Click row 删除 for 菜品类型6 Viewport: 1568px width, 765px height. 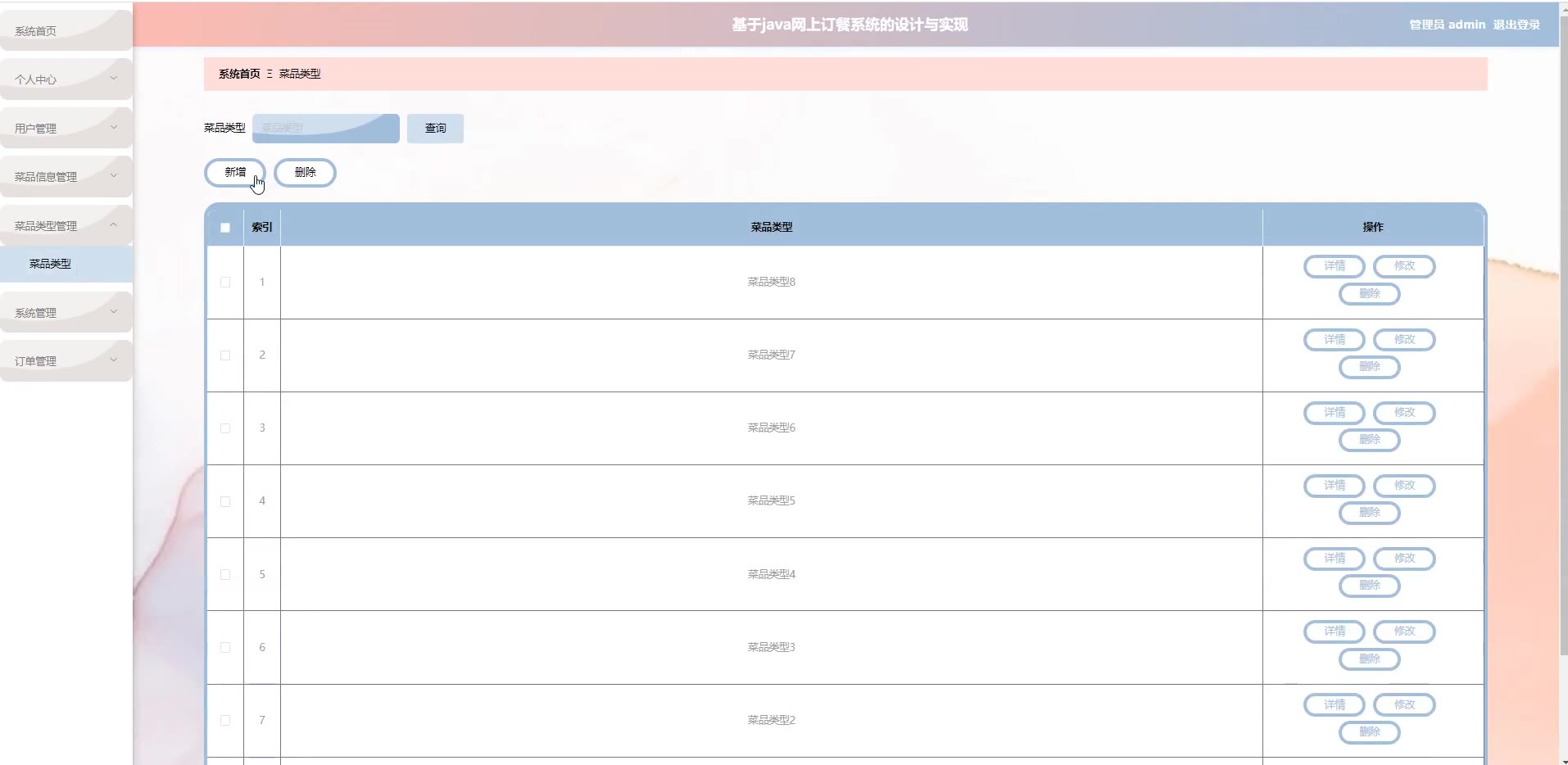[x=1369, y=440]
